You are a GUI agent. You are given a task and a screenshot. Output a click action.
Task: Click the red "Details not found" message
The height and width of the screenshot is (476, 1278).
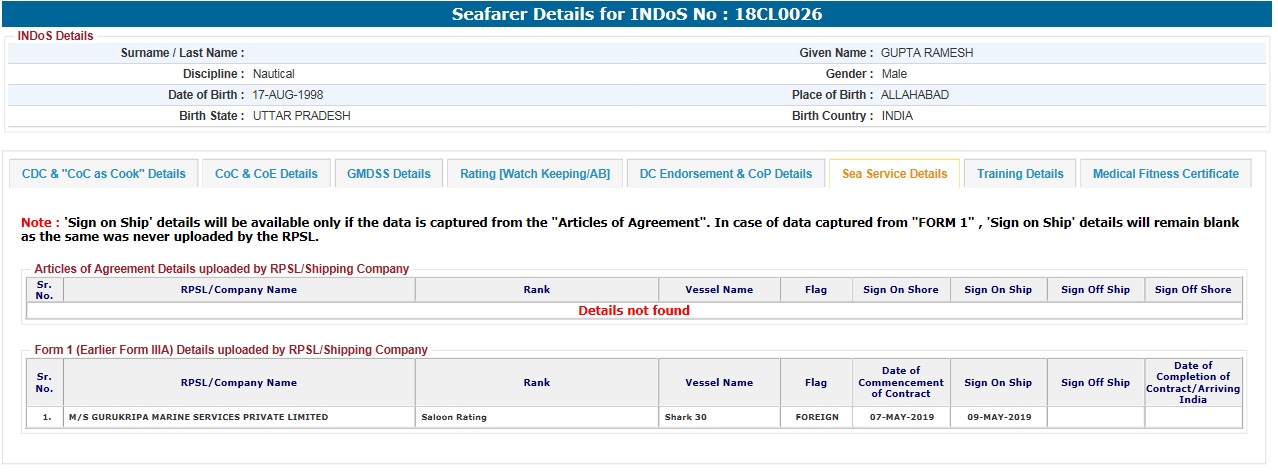coord(634,311)
